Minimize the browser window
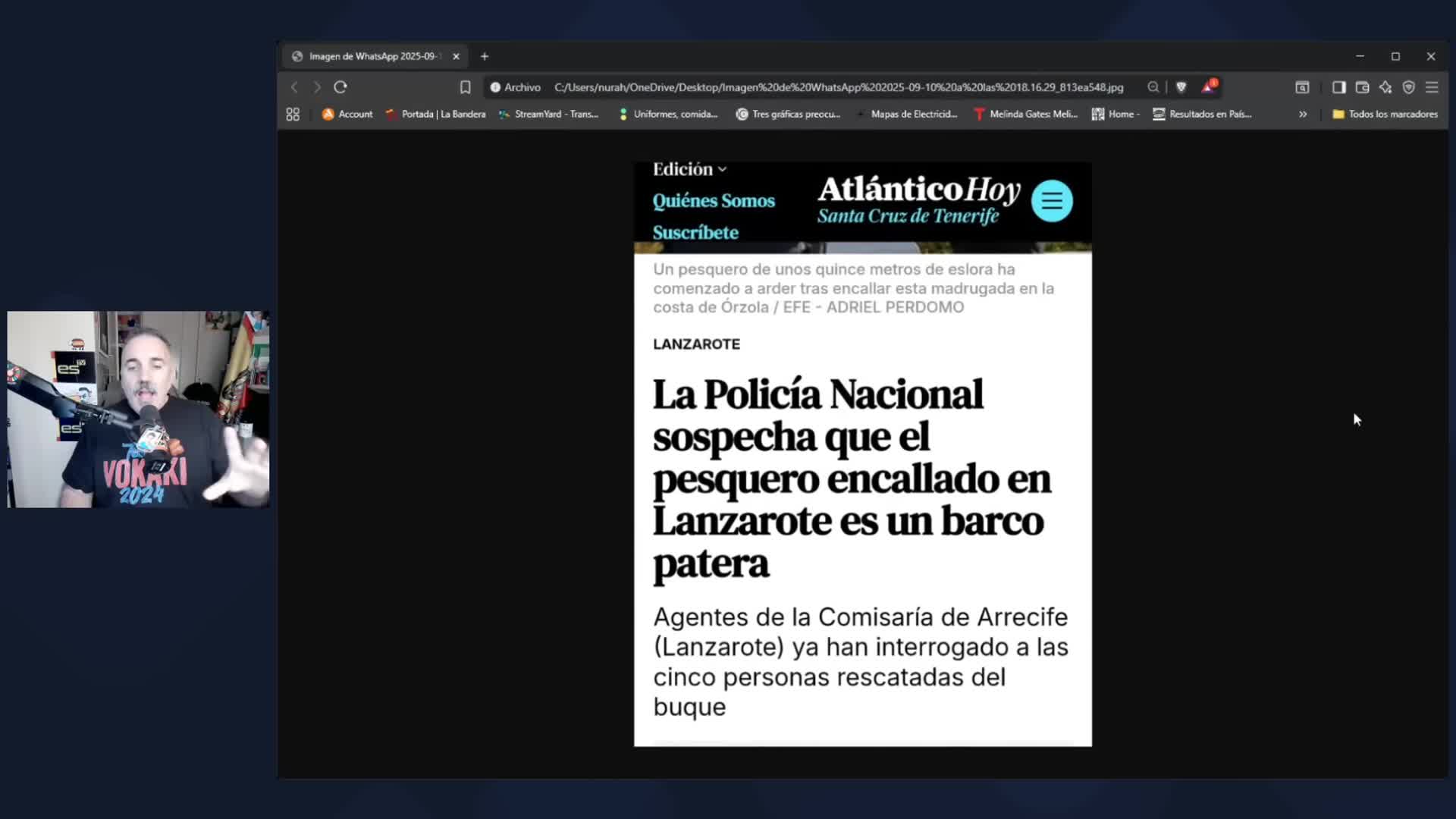This screenshot has height=819, width=1456. click(x=1360, y=56)
